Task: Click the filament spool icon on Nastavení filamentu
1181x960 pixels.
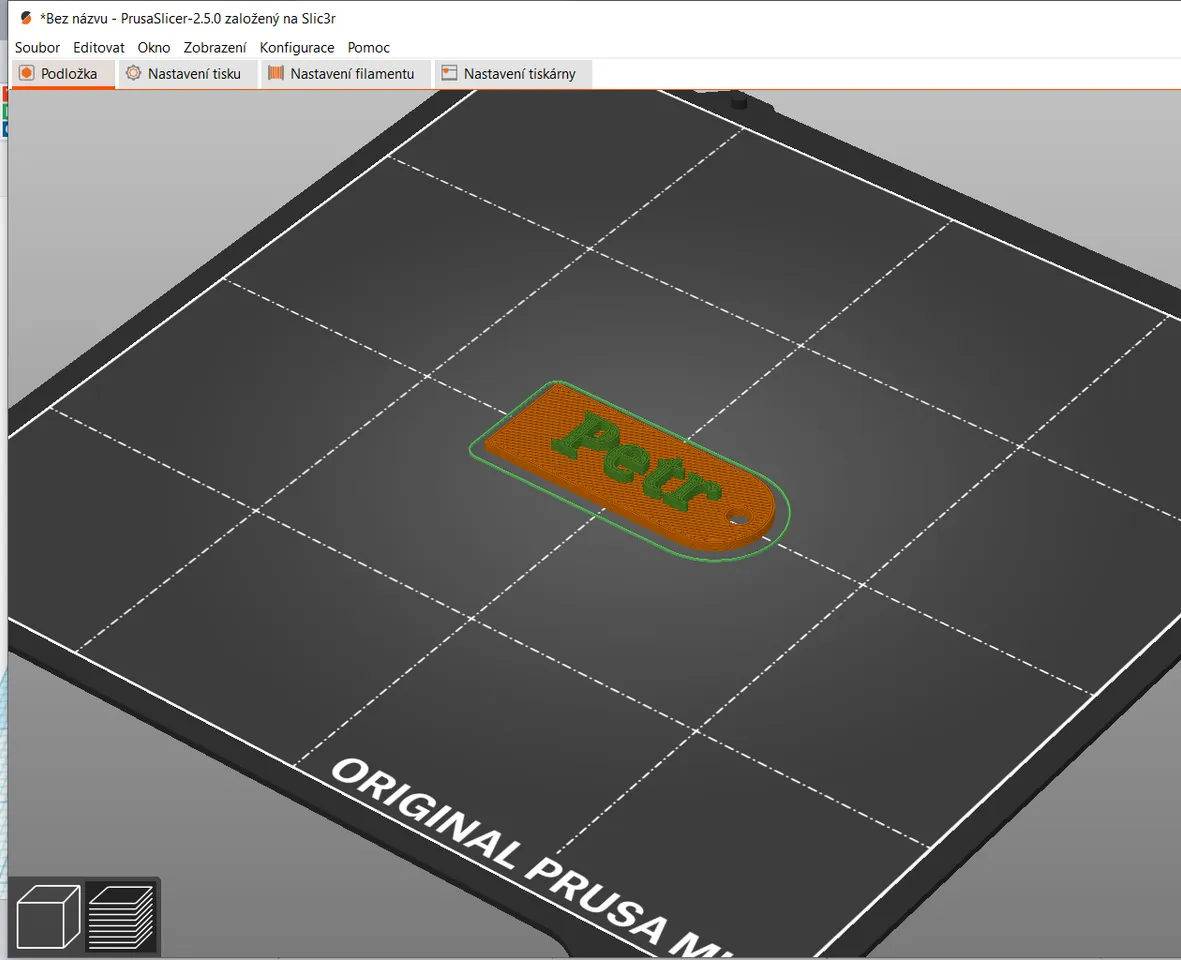Action: click(x=276, y=73)
